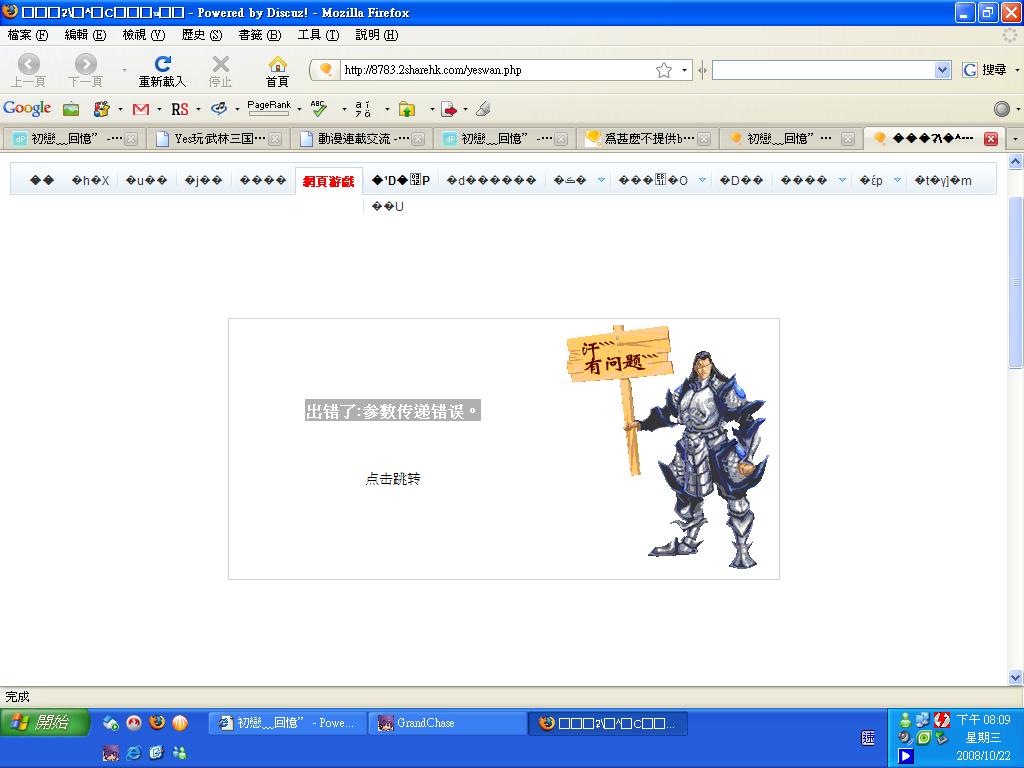
Task: Show the PageRank indicator
Action: (268, 108)
